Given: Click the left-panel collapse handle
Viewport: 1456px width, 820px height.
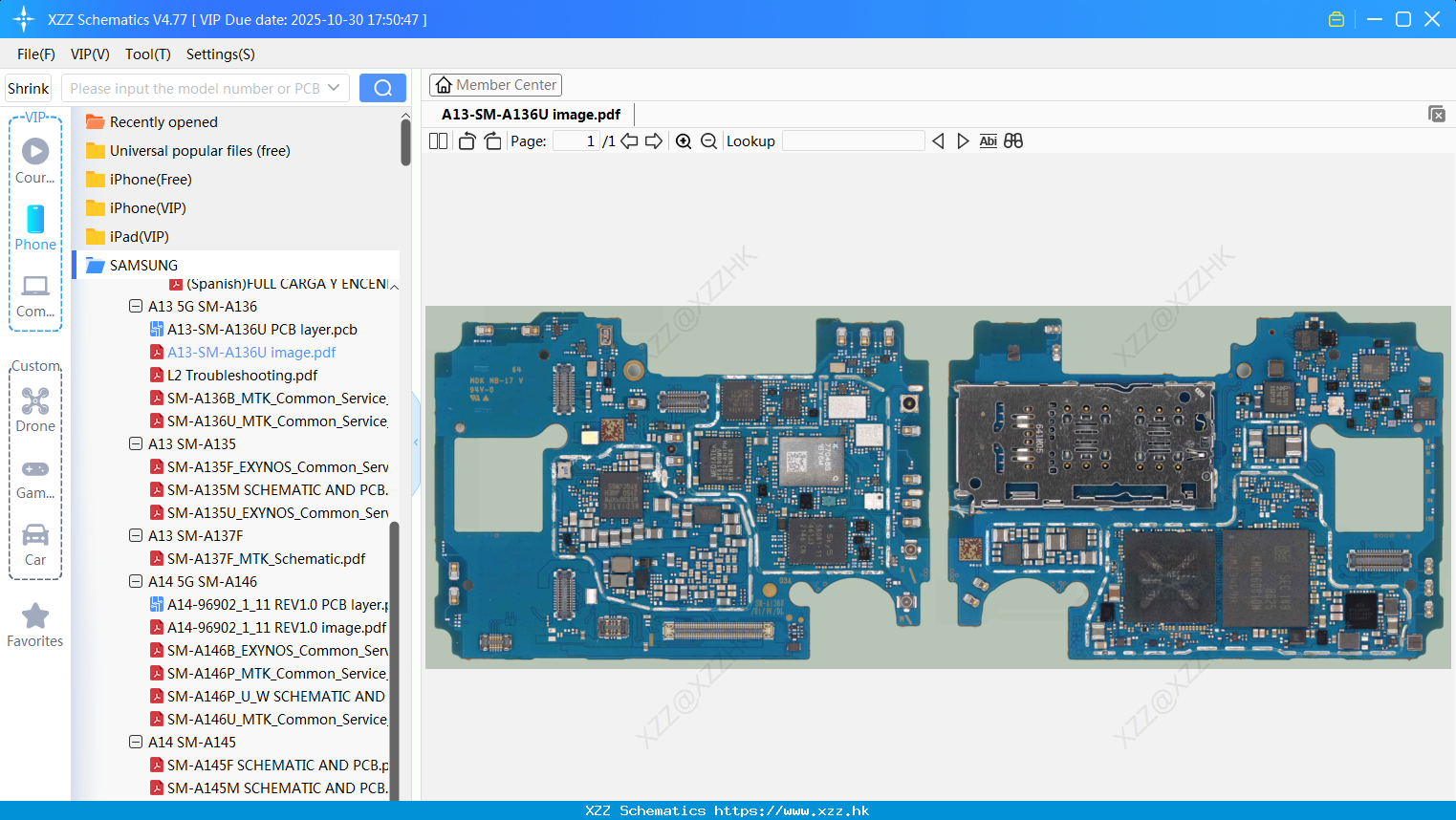Looking at the screenshot, I should 416,442.
